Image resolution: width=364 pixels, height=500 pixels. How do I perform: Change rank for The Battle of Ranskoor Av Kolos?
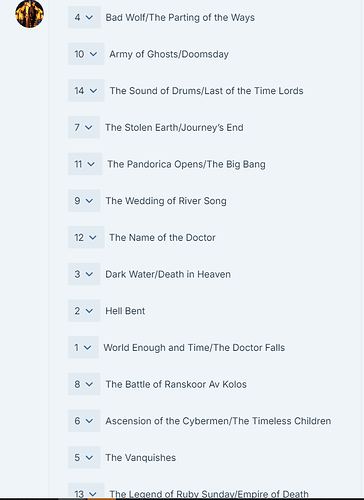84,384
